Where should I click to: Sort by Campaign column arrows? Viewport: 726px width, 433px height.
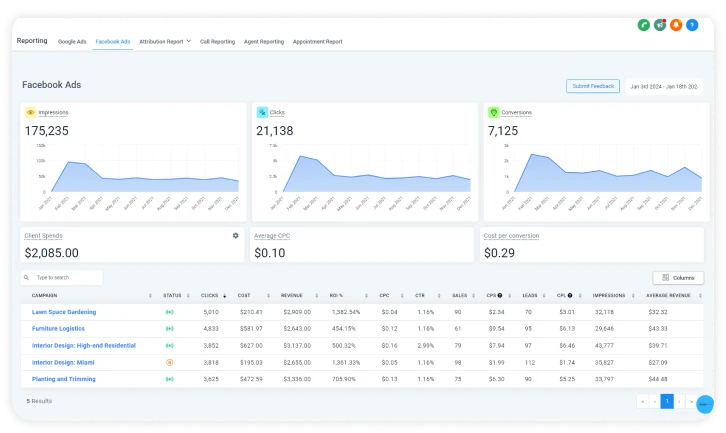click(150, 295)
